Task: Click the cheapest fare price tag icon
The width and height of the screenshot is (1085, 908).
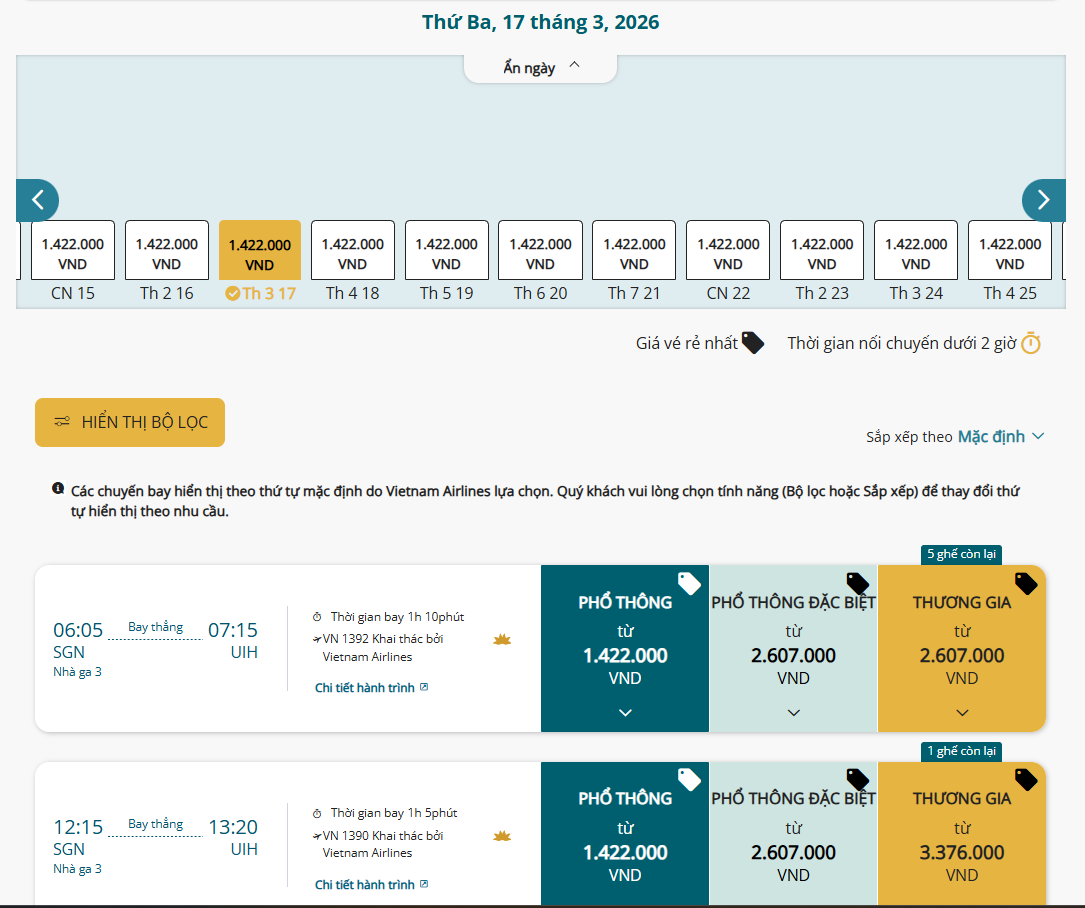Action: click(753, 344)
